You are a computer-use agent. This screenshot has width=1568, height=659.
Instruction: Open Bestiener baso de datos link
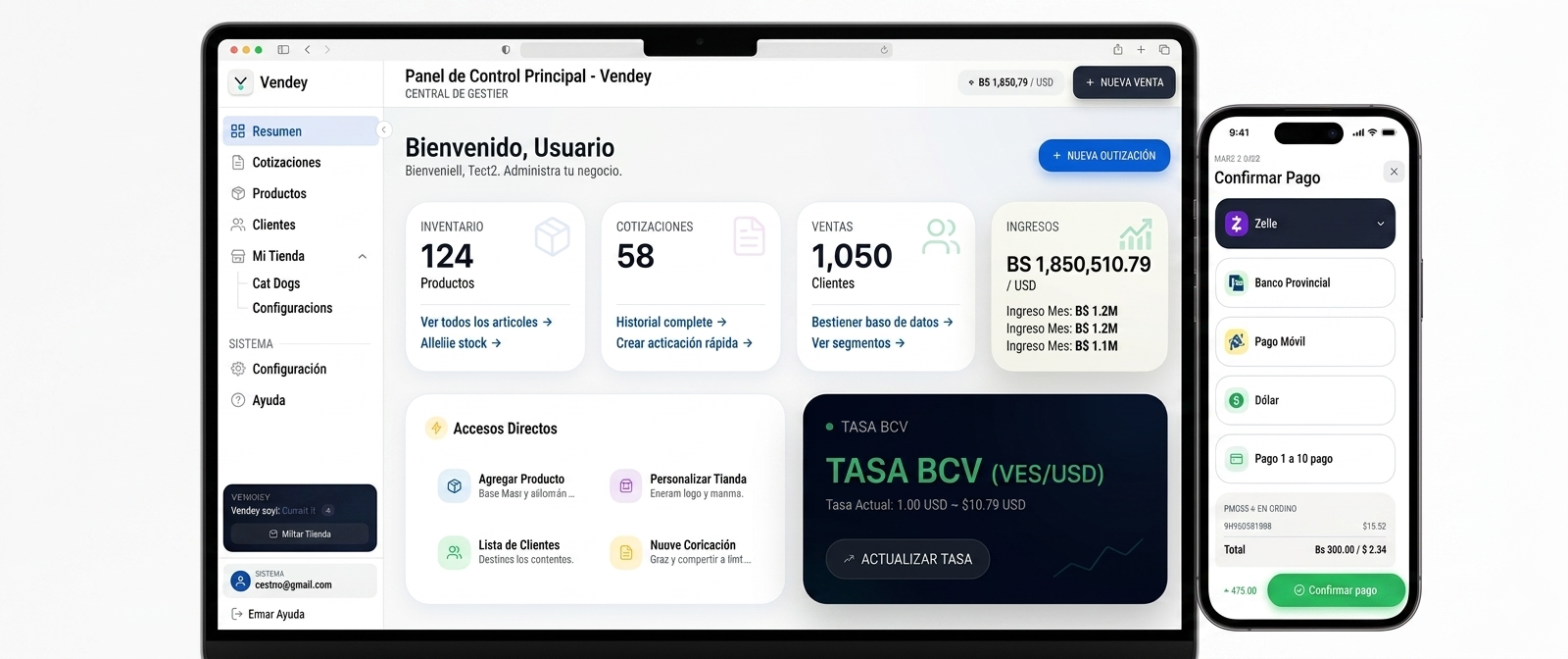[x=882, y=323]
